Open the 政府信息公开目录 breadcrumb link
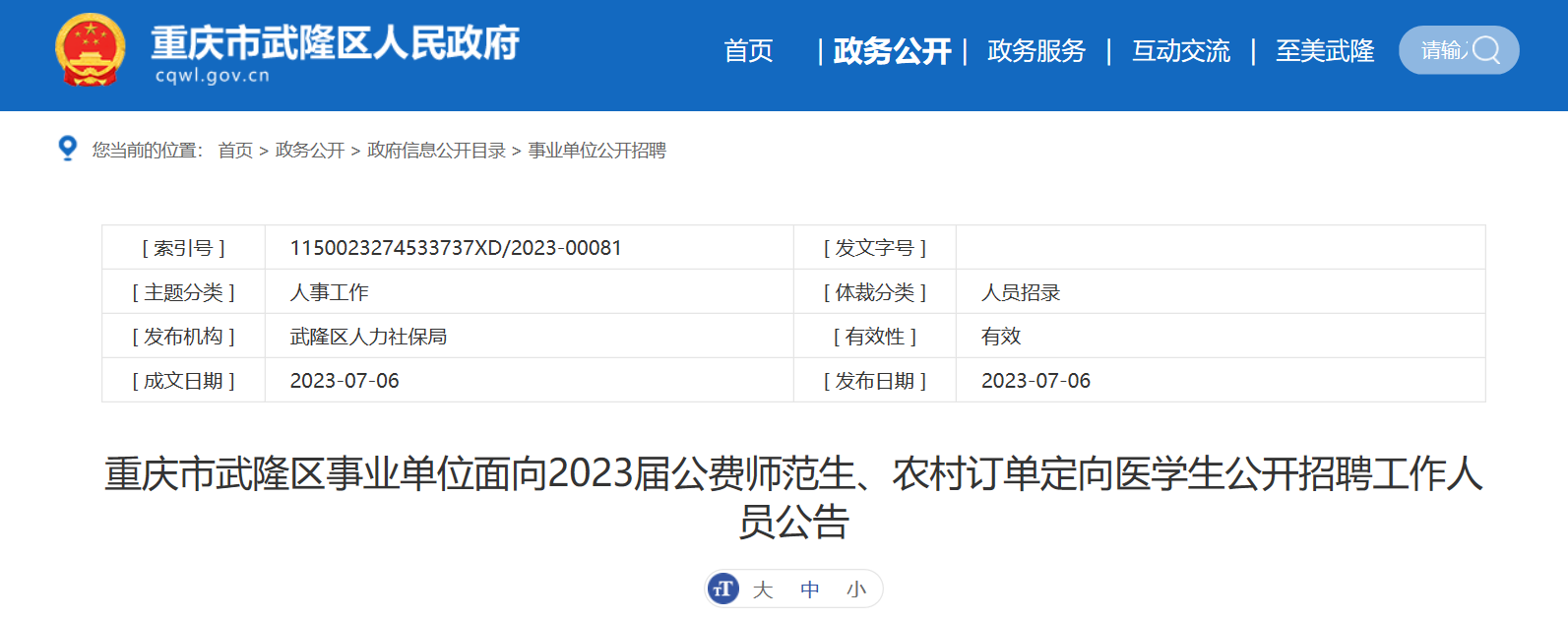The width and height of the screenshot is (1568, 620). pos(436,151)
